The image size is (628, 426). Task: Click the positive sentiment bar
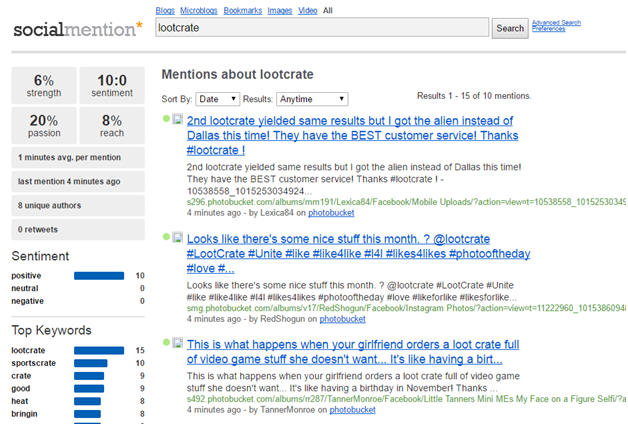pos(99,275)
